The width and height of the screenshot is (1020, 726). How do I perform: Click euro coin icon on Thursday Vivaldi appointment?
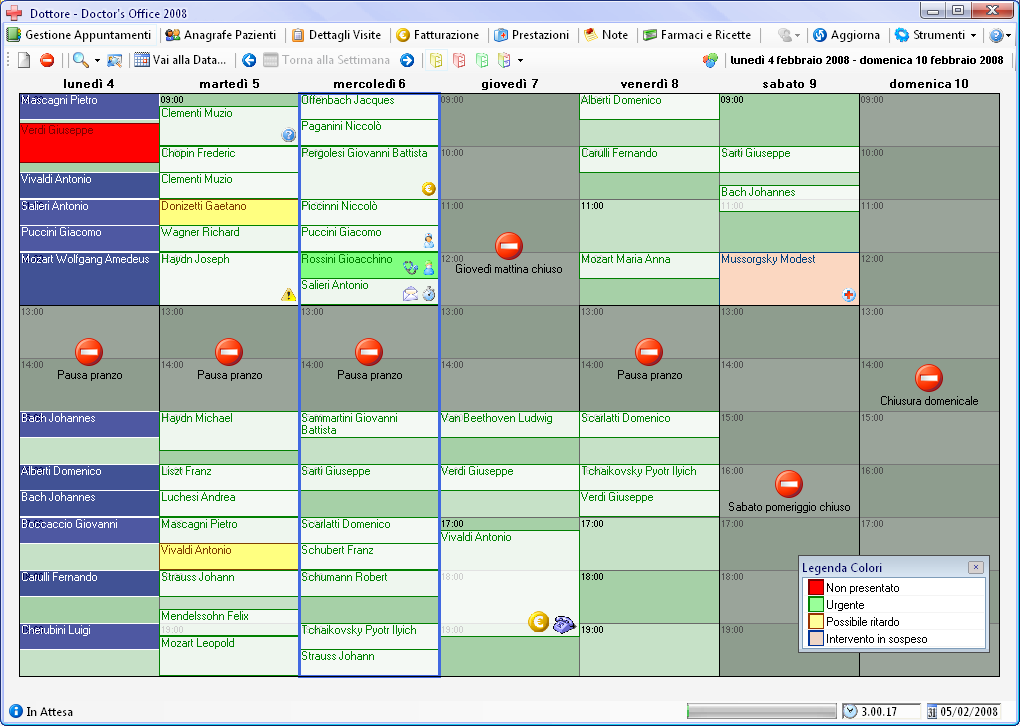tap(538, 622)
